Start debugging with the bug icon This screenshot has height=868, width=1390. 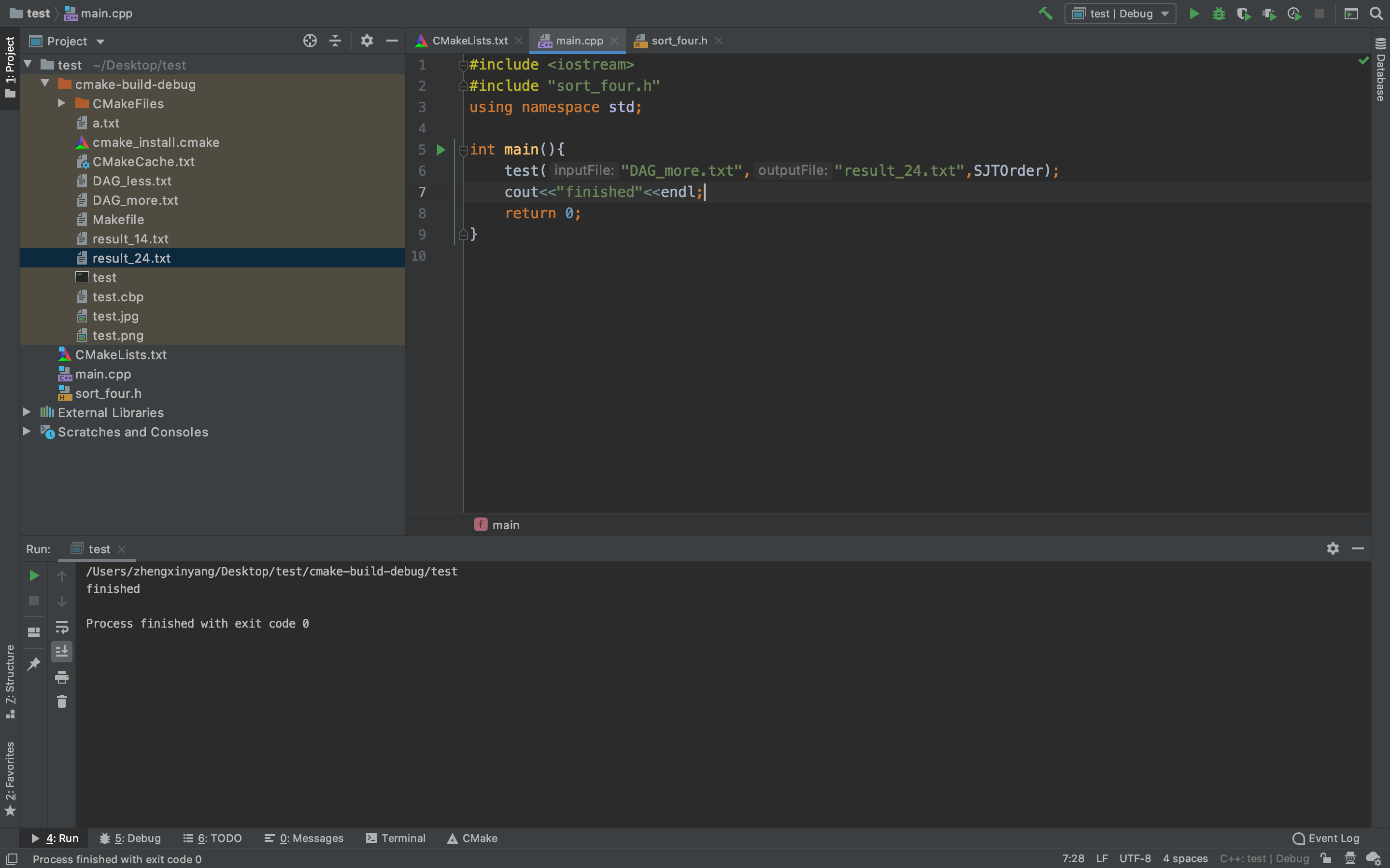pyautogui.click(x=1219, y=13)
